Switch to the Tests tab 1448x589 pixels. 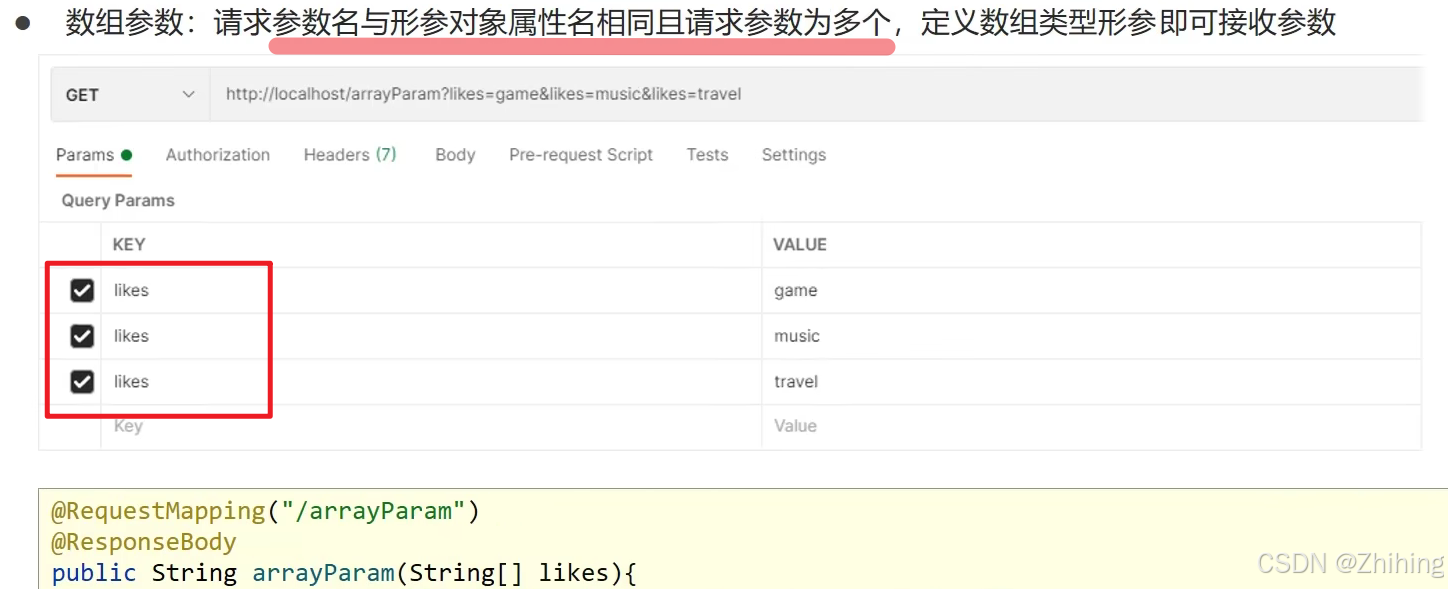pos(707,155)
